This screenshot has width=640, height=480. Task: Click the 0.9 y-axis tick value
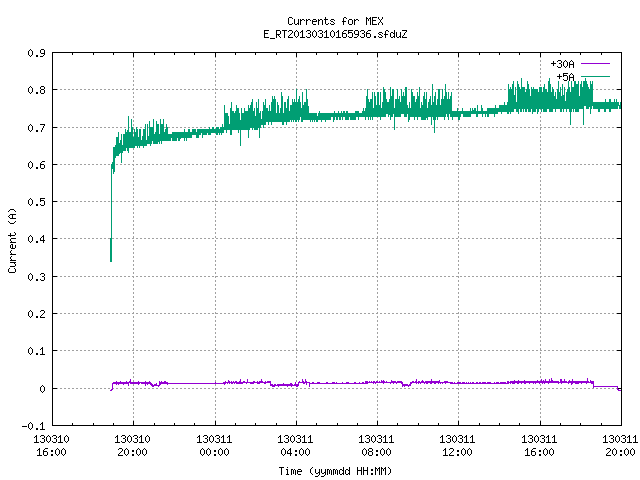click(37, 53)
